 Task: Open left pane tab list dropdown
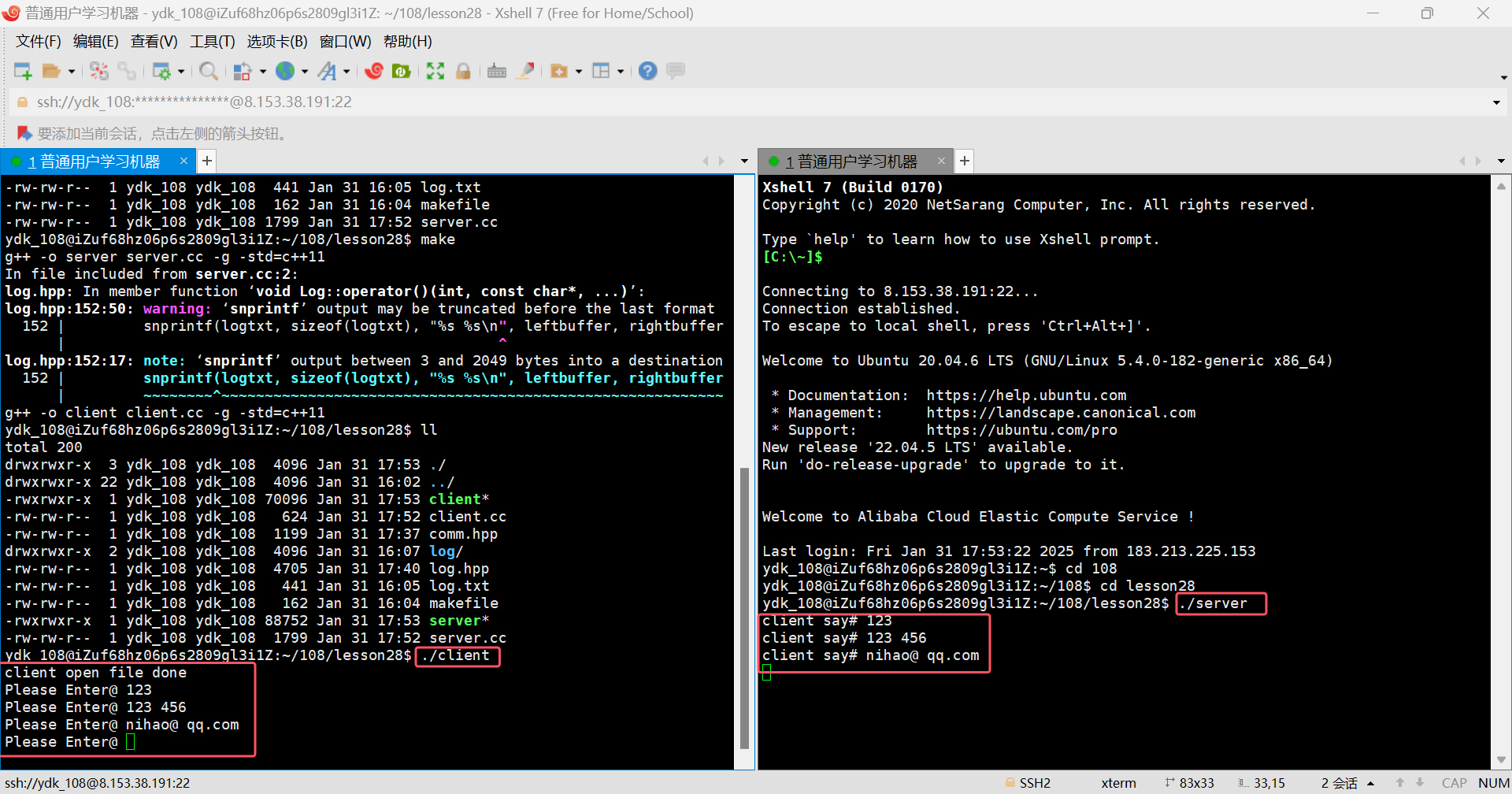pos(744,161)
